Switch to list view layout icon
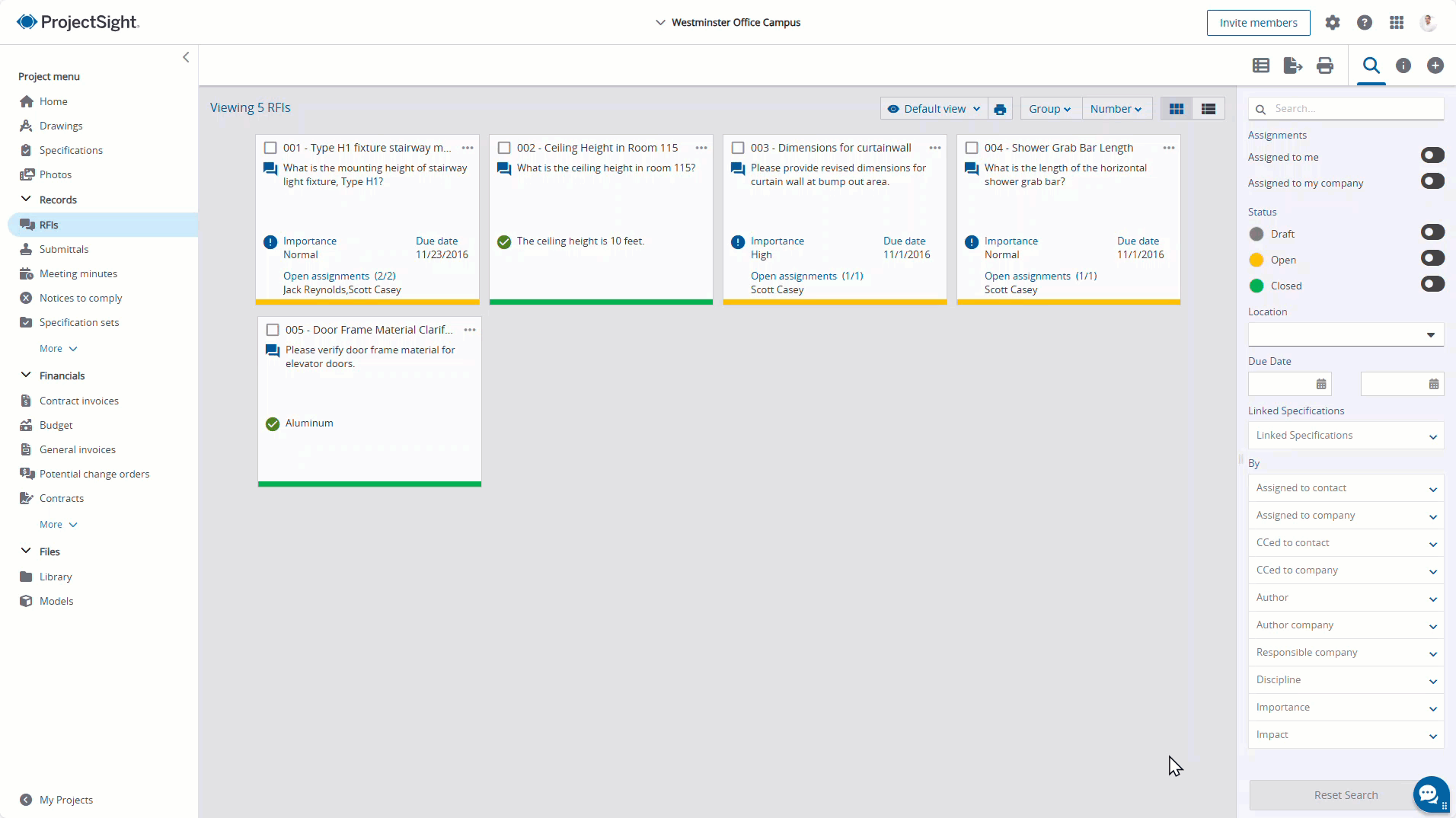Screen dimensions: 1456x818 click(x=1208, y=109)
